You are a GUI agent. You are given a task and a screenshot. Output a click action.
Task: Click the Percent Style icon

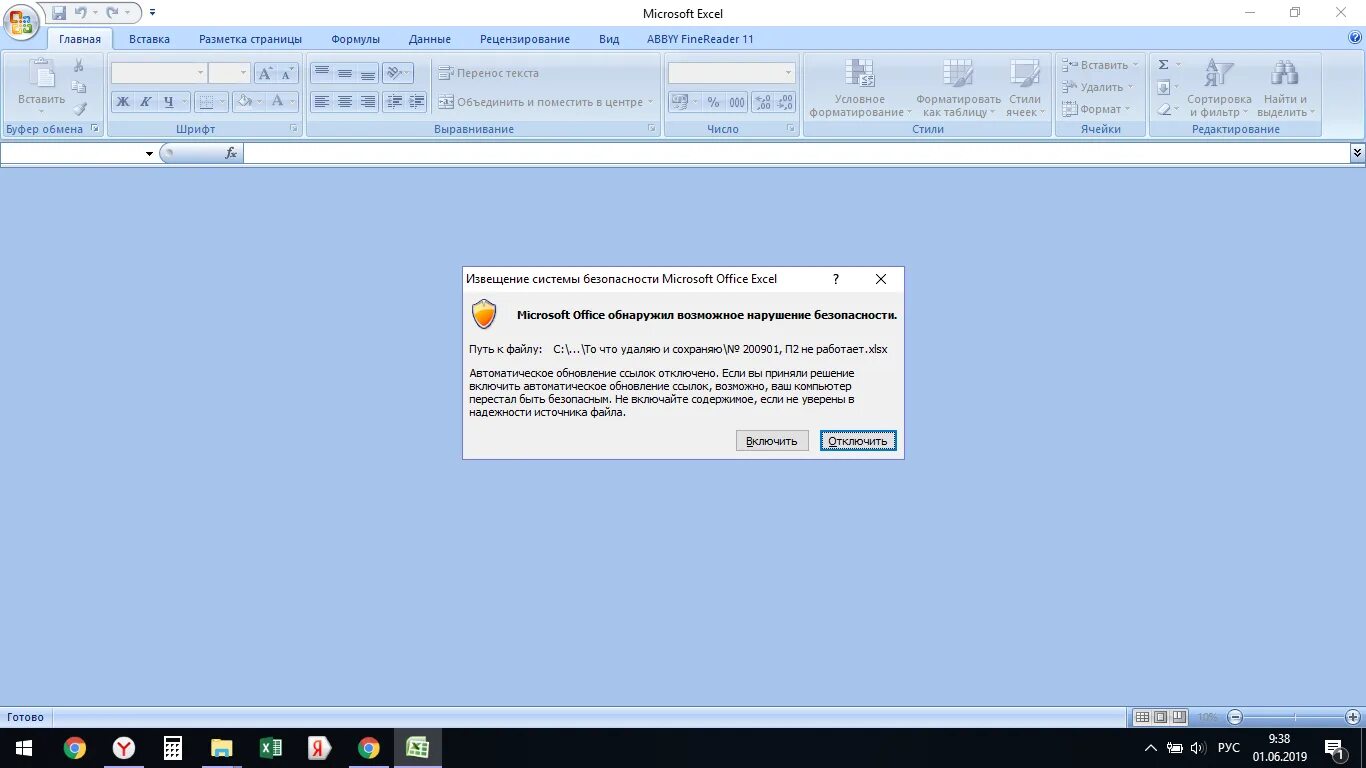[713, 102]
